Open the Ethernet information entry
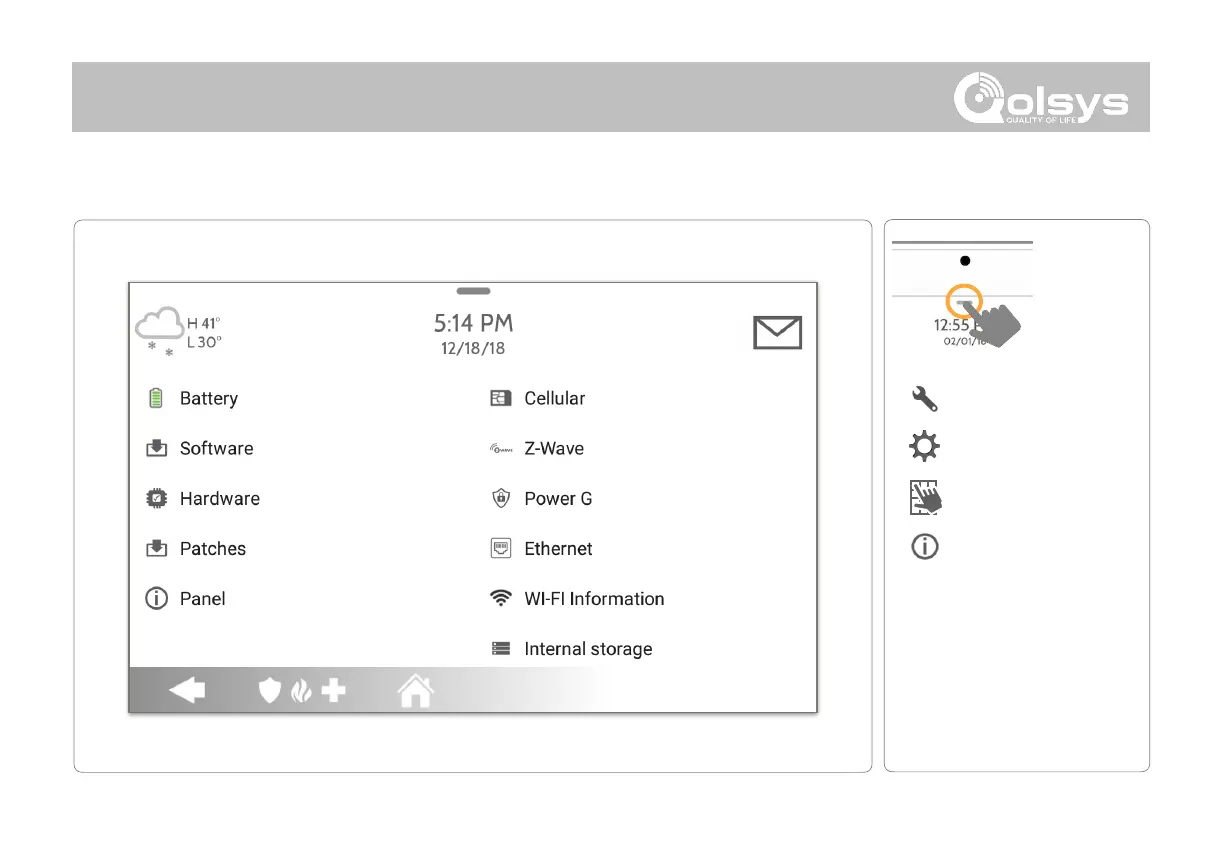1224x864 pixels. click(541, 548)
